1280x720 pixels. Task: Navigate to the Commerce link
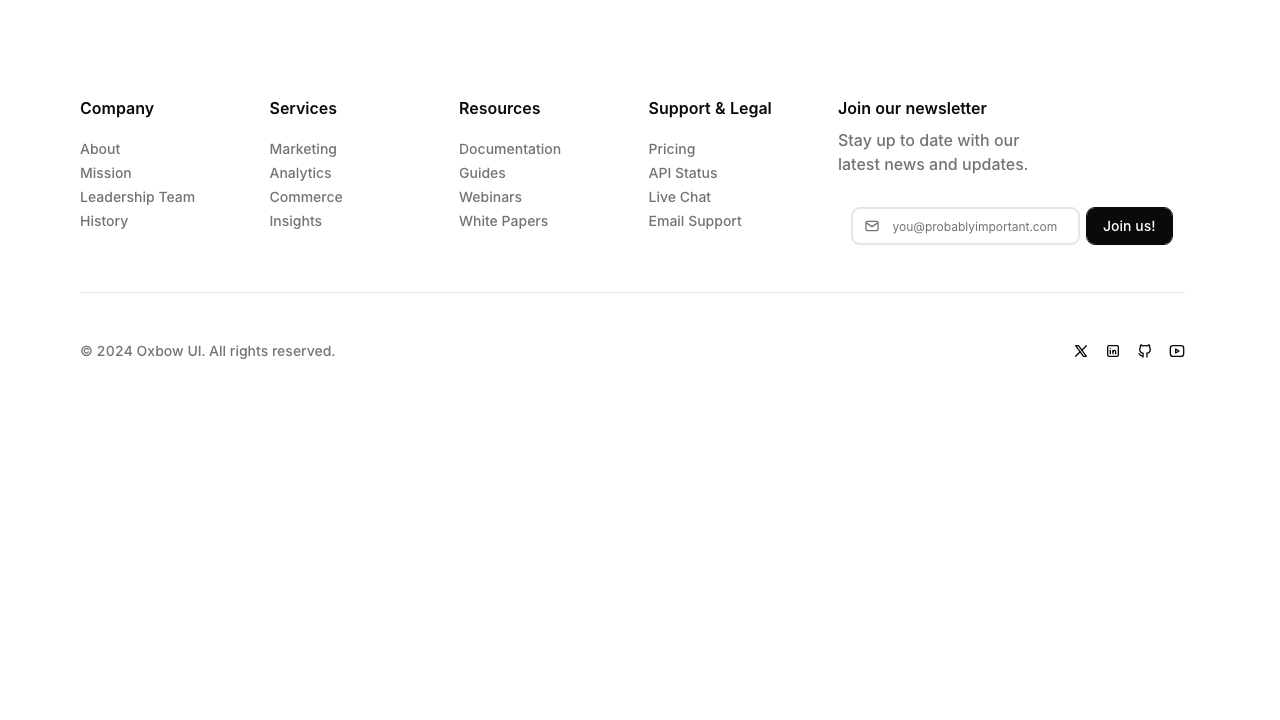tap(306, 197)
